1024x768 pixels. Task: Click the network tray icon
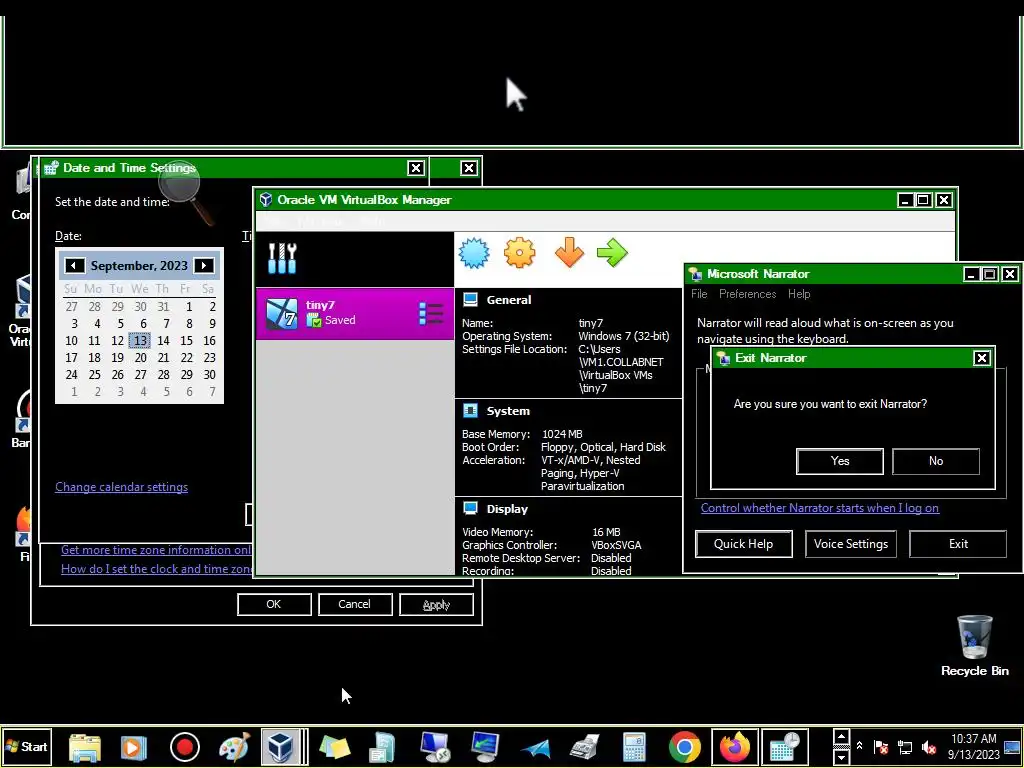click(905, 746)
